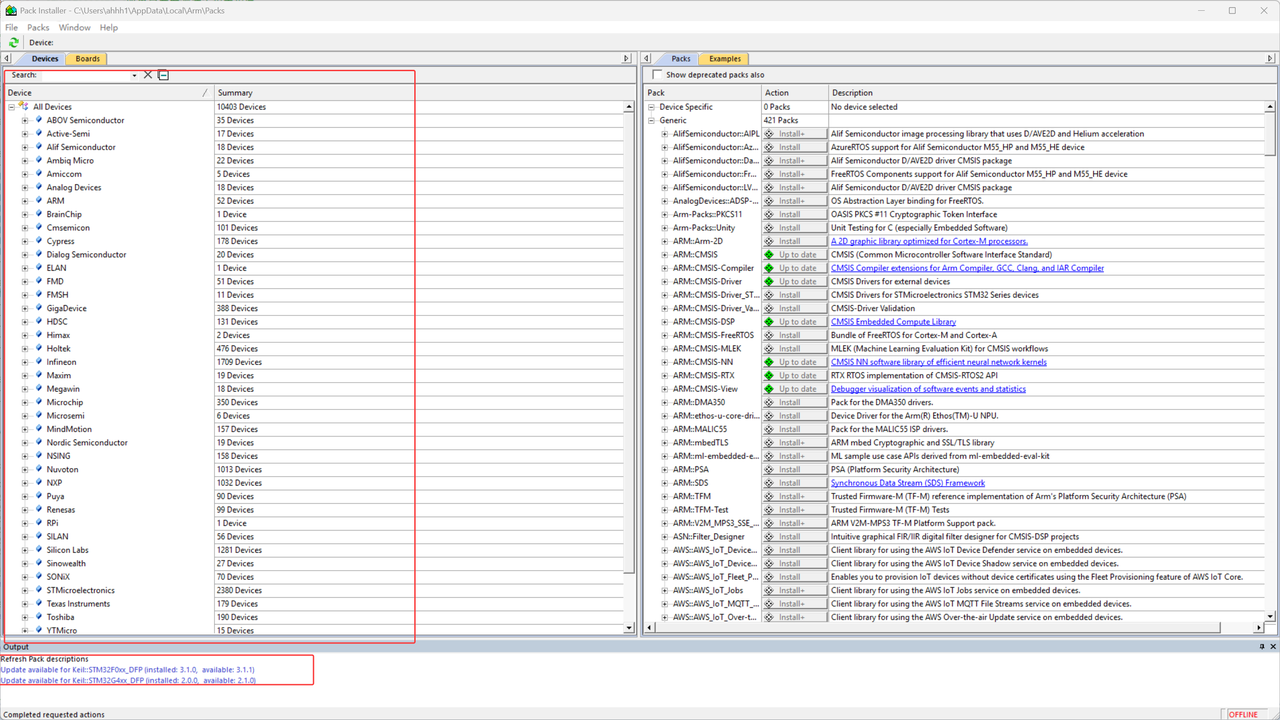Viewport: 1280px width, 720px height.
Task: Expand the NXP device node
Action: pyautogui.click(x=25, y=483)
